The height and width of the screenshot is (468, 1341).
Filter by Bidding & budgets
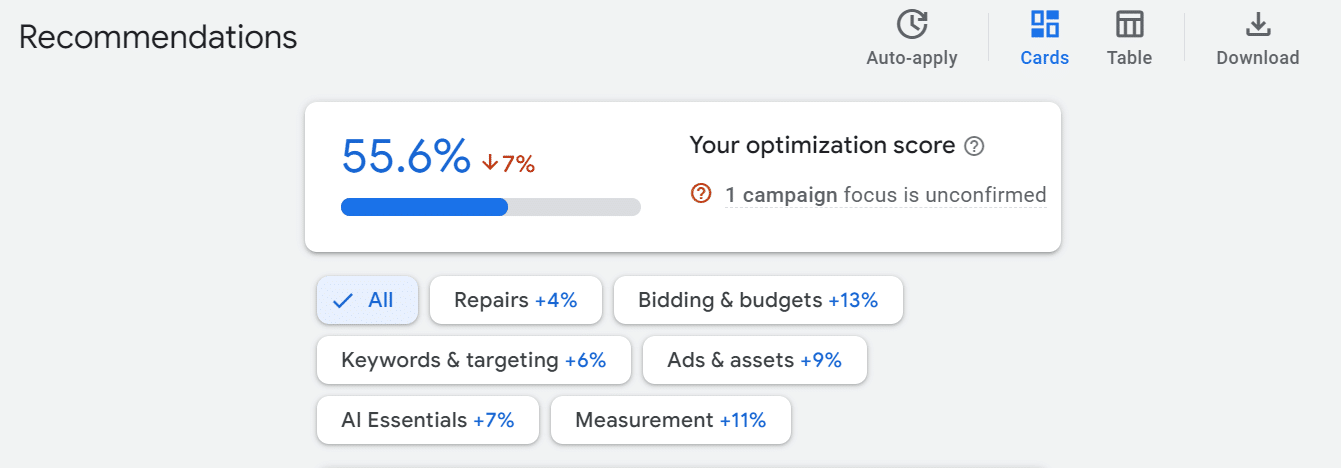pyautogui.click(x=757, y=300)
